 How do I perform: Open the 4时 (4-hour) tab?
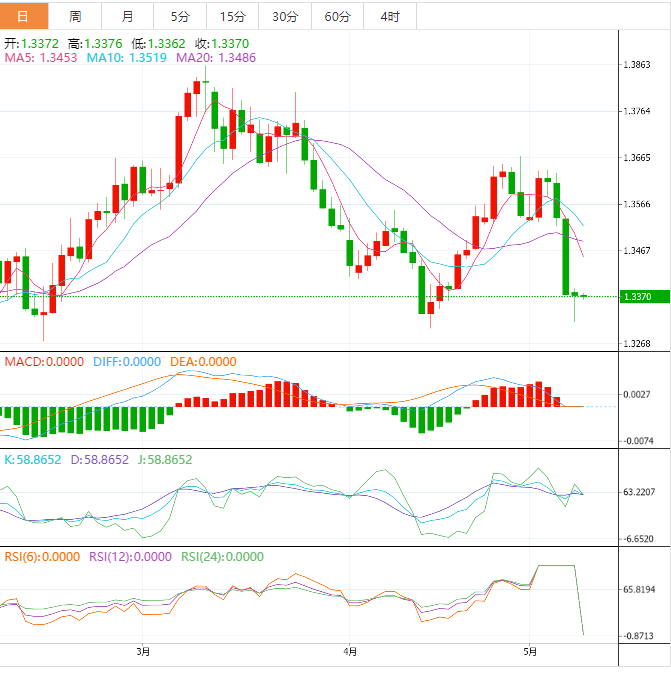pyautogui.click(x=390, y=16)
